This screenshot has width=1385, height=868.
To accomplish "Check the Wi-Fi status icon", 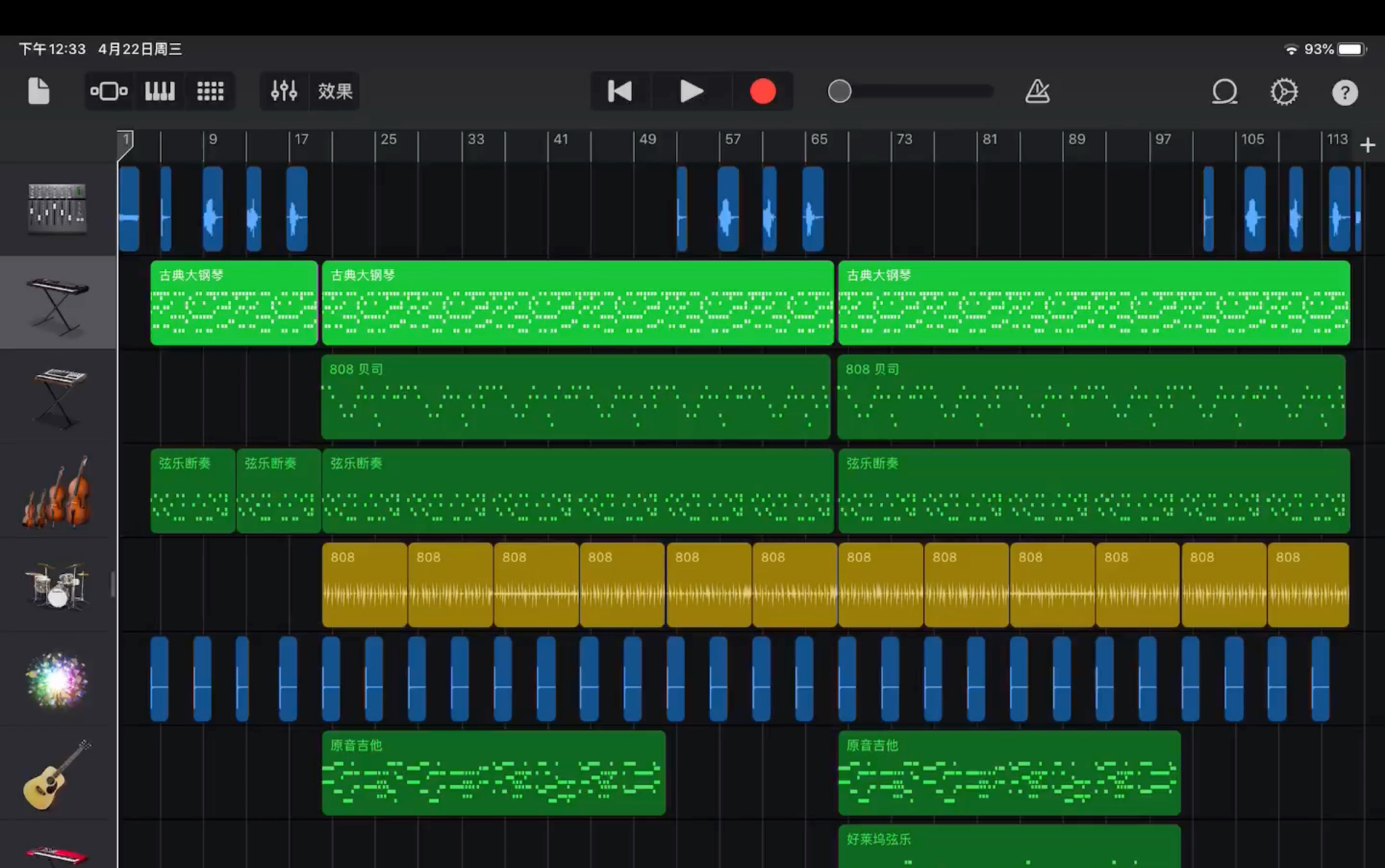I will tap(1291, 49).
